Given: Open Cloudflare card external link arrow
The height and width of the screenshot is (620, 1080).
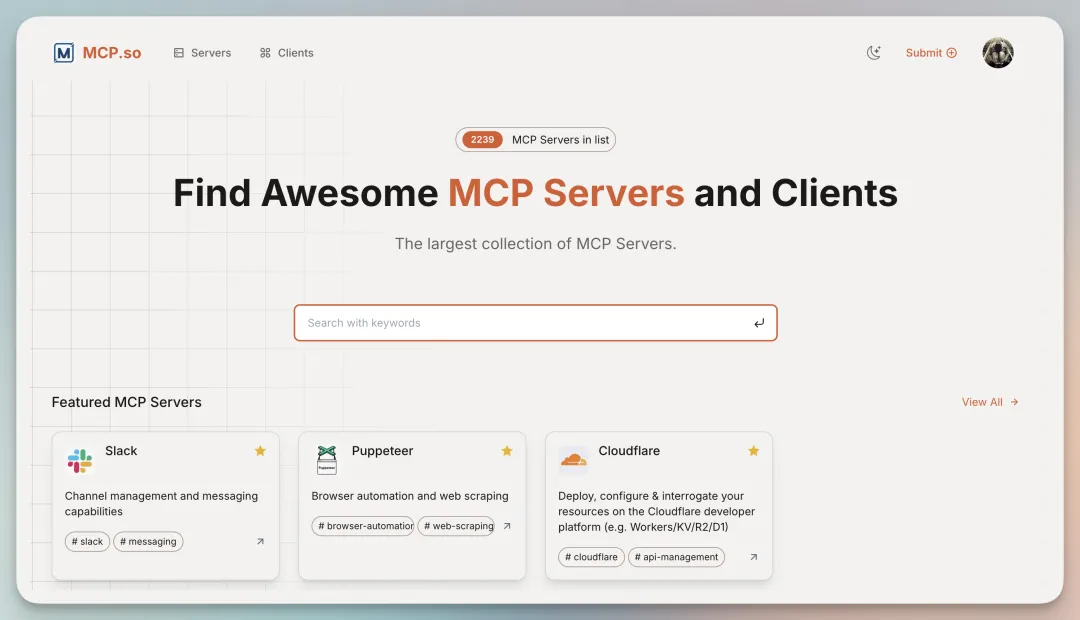Looking at the screenshot, I should tap(754, 557).
